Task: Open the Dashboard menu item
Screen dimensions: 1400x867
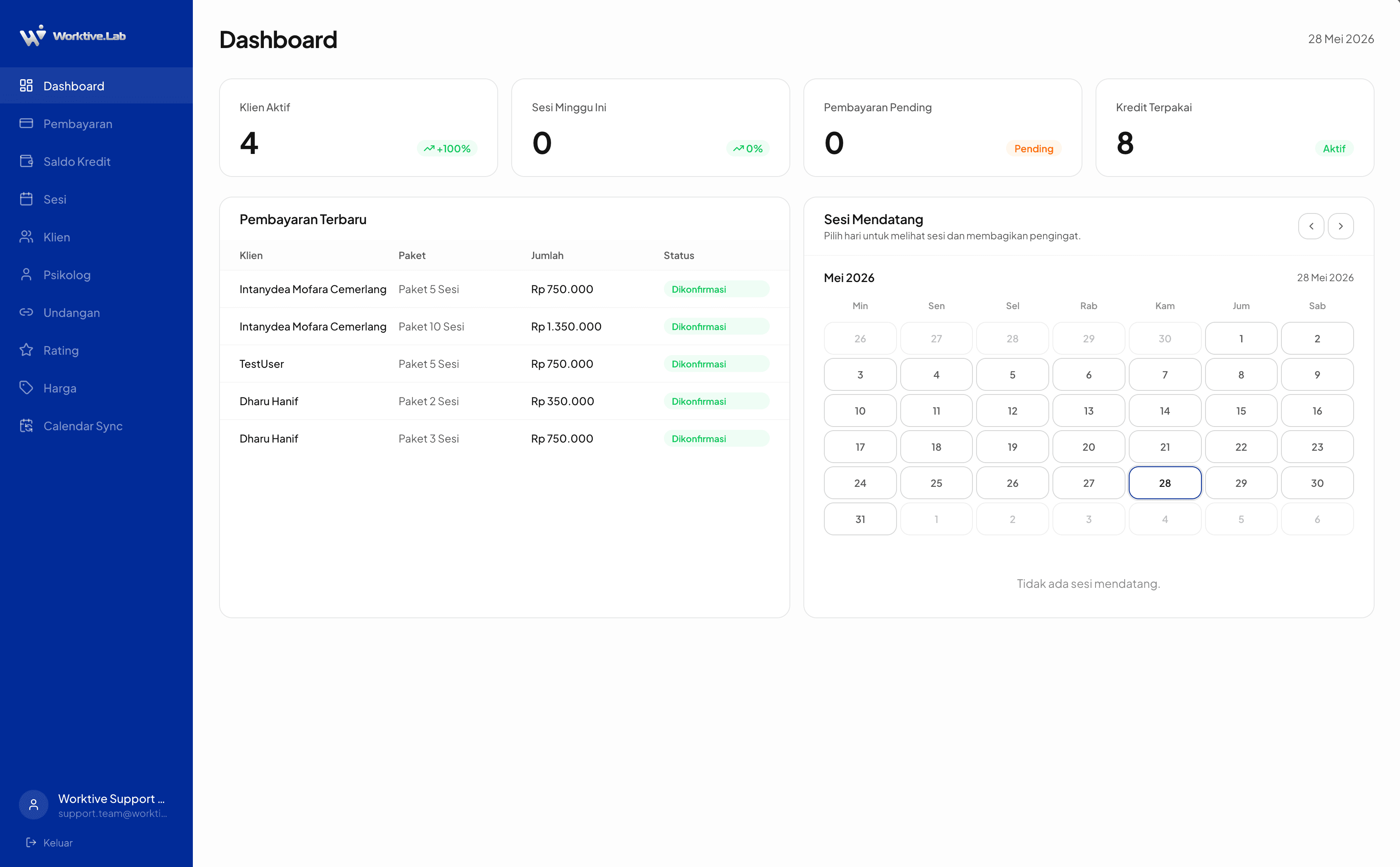Action: coord(96,85)
